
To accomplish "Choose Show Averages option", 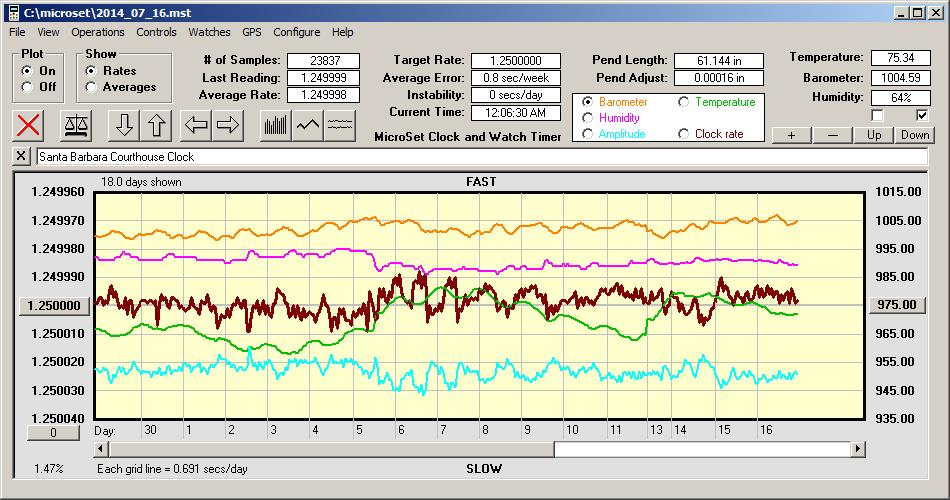I will click(x=91, y=87).
